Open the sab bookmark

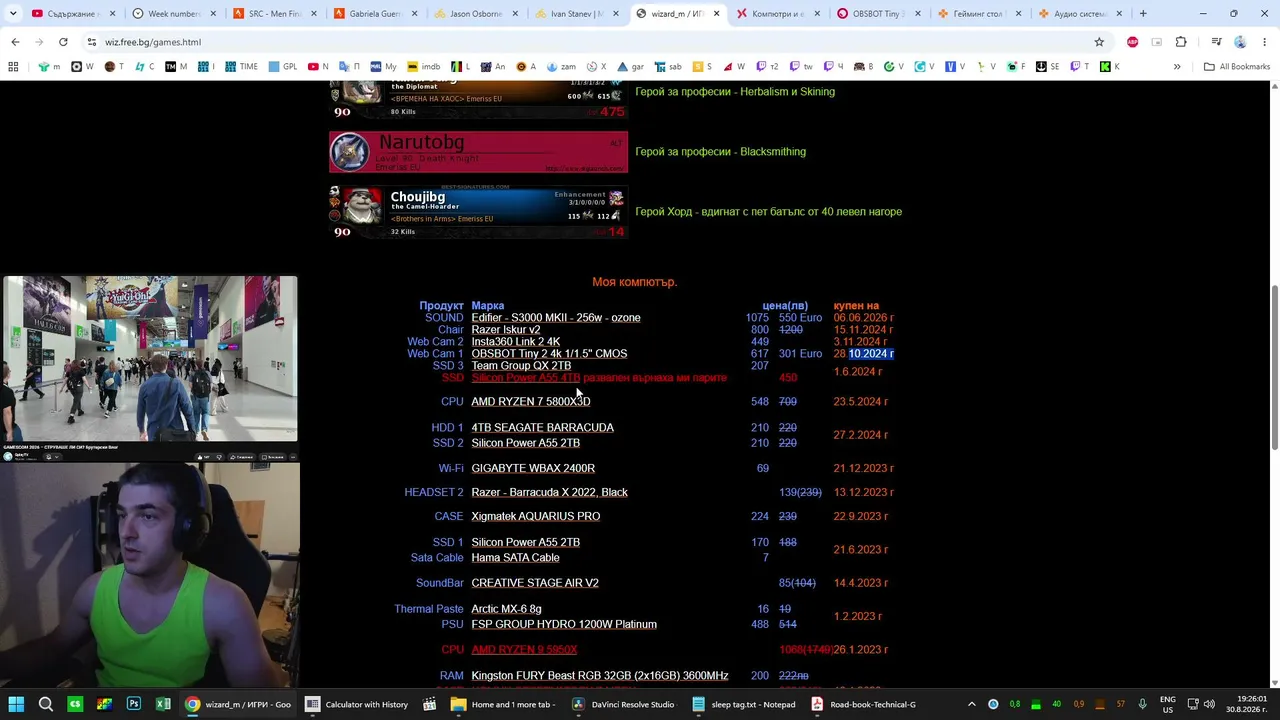tap(668, 67)
